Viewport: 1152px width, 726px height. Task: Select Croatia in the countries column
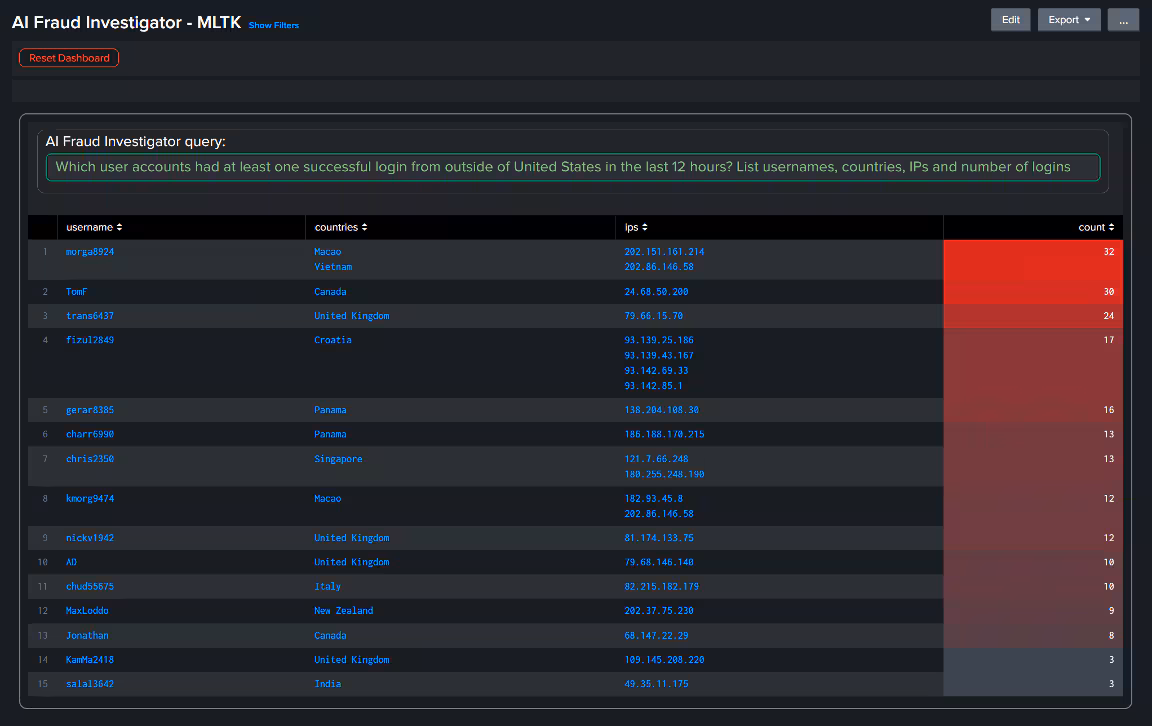333,340
